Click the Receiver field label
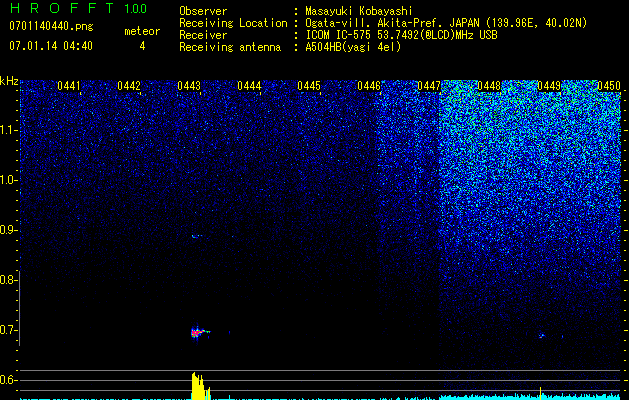Image resolution: width=629 pixels, height=400 pixels. pos(203,35)
